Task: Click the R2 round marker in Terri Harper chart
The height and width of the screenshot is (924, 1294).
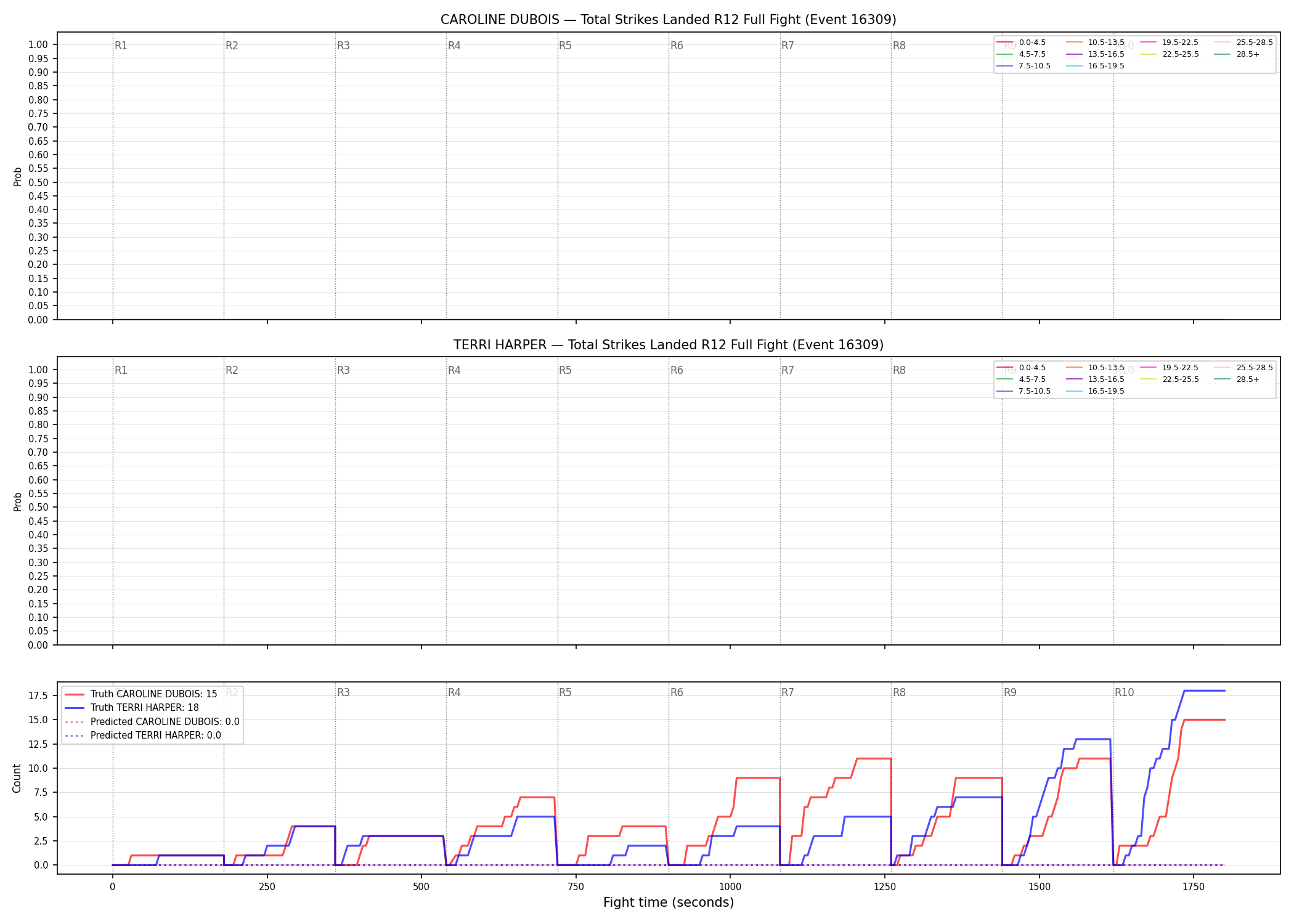Action: tap(232, 371)
